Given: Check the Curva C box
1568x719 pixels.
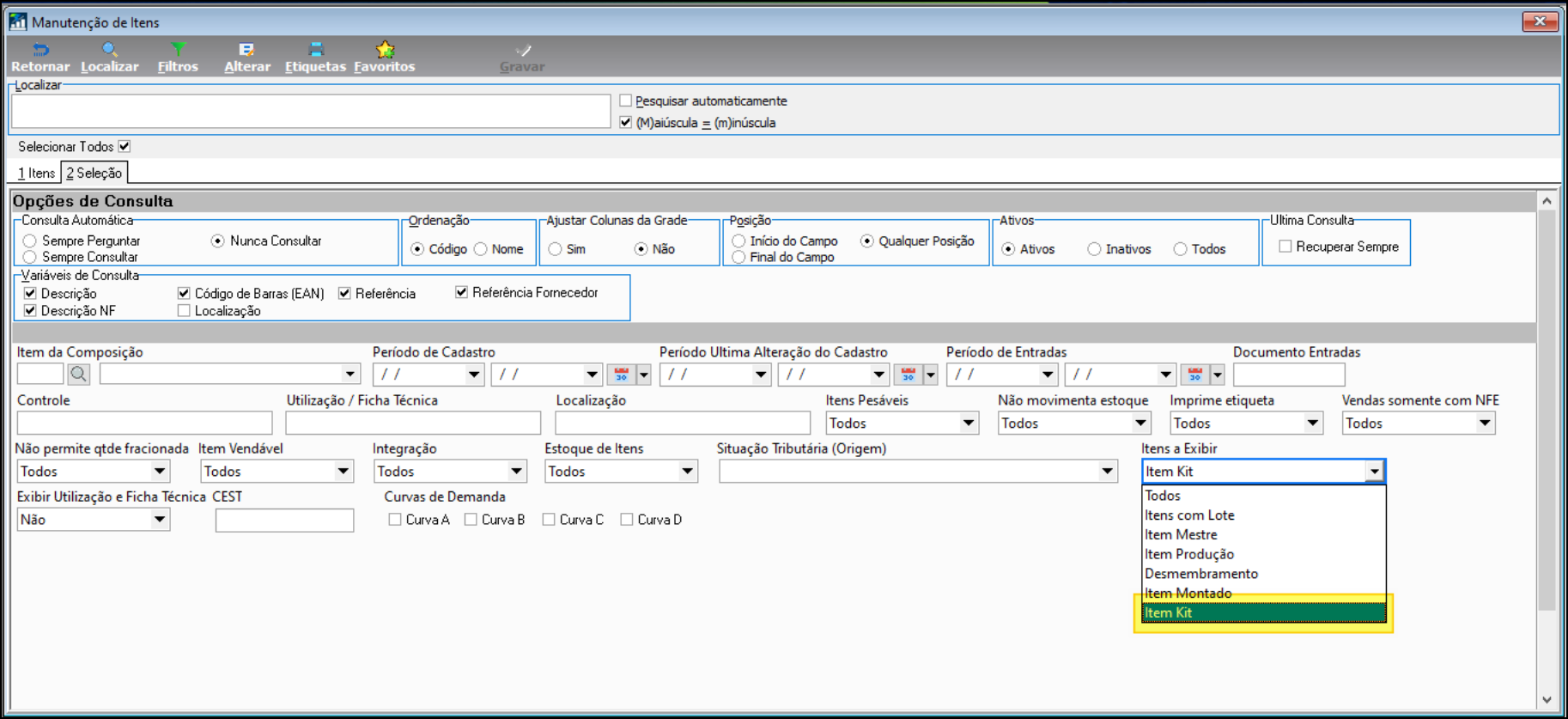Looking at the screenshot, I should (549, 520).
